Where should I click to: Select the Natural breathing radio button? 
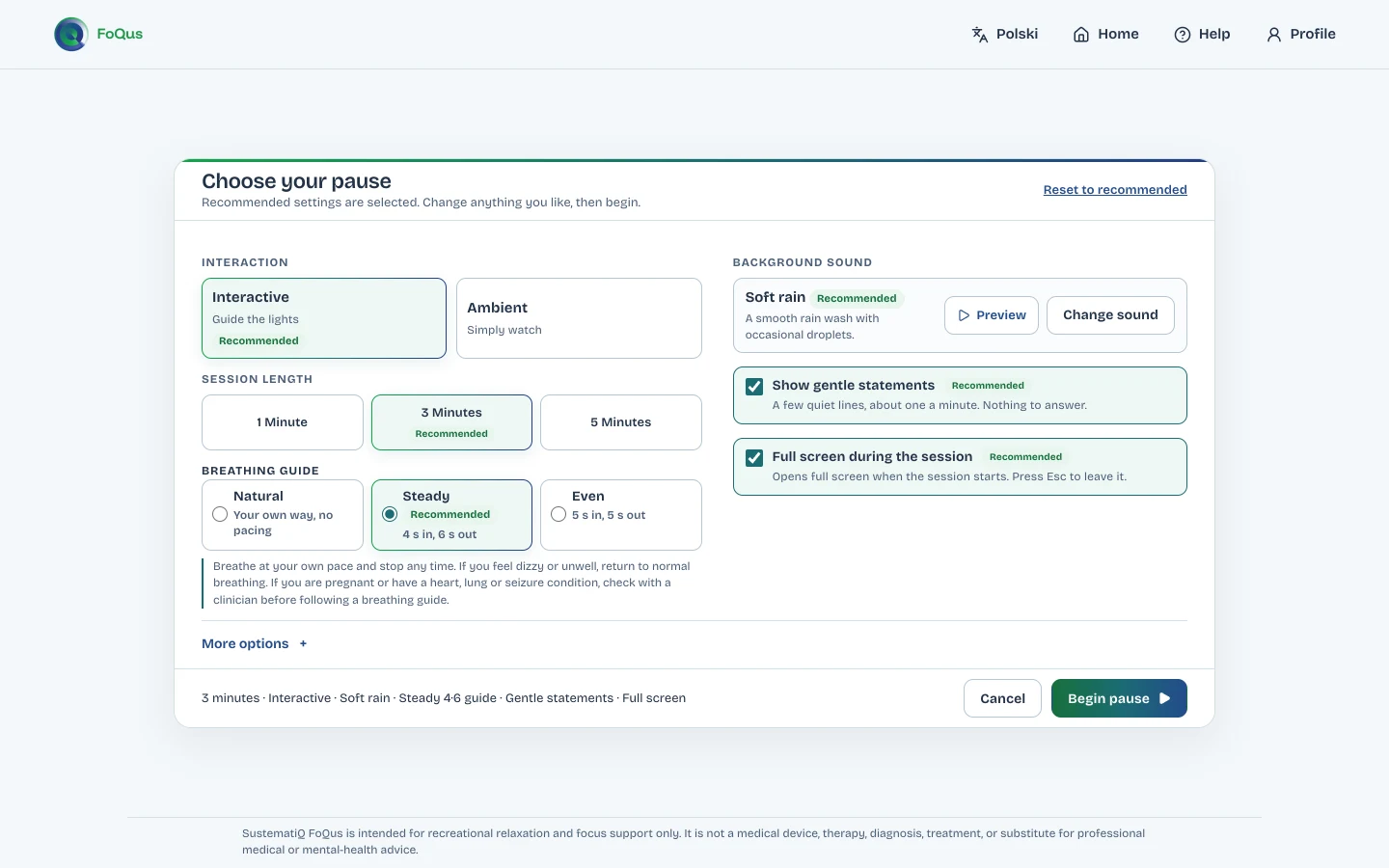click(220, 514)
